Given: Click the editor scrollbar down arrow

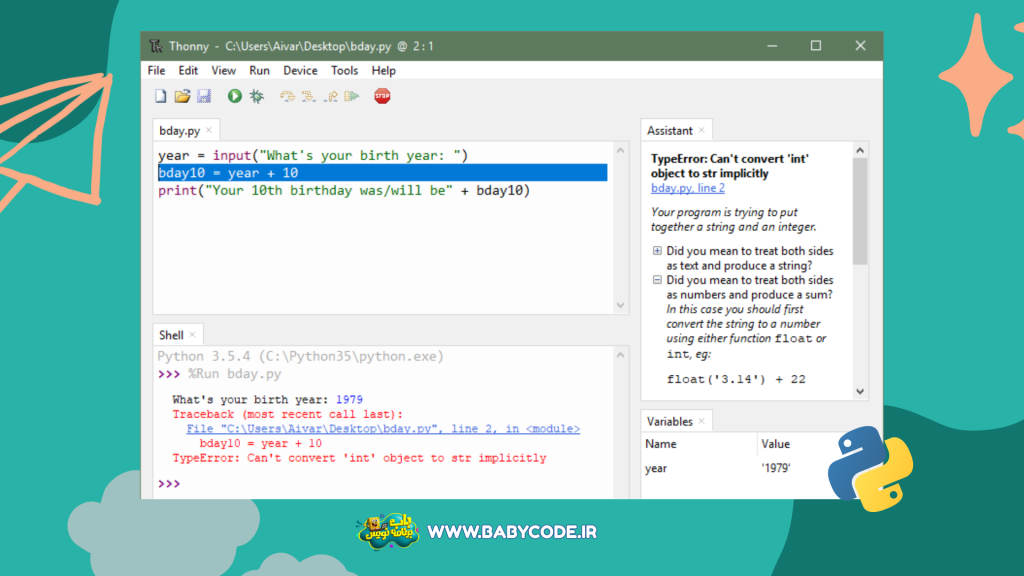Looking at the screenshot, I should tap(620, 306).
